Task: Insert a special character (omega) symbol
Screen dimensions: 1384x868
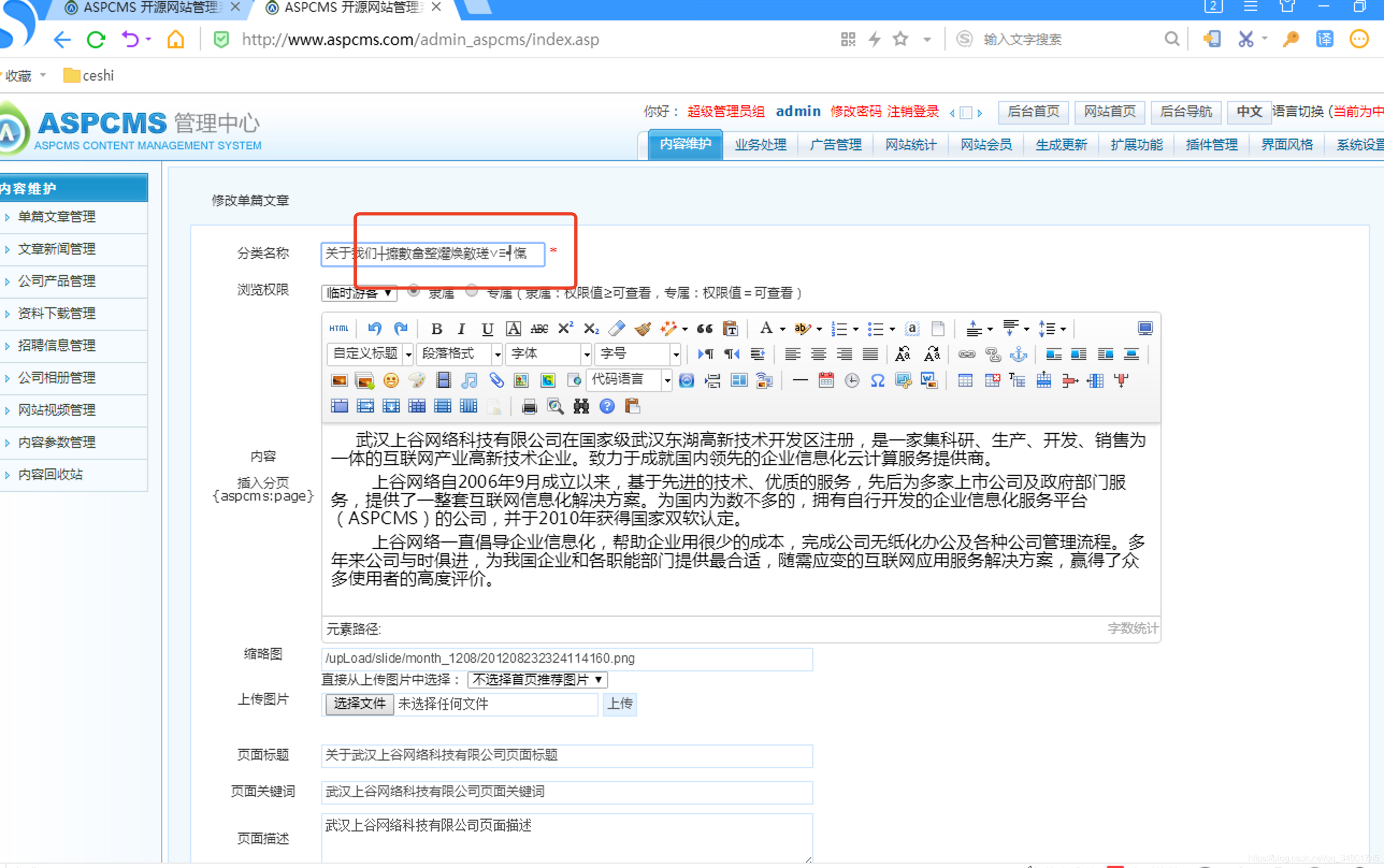Action: pyautogui.click(x=878, y=380)
